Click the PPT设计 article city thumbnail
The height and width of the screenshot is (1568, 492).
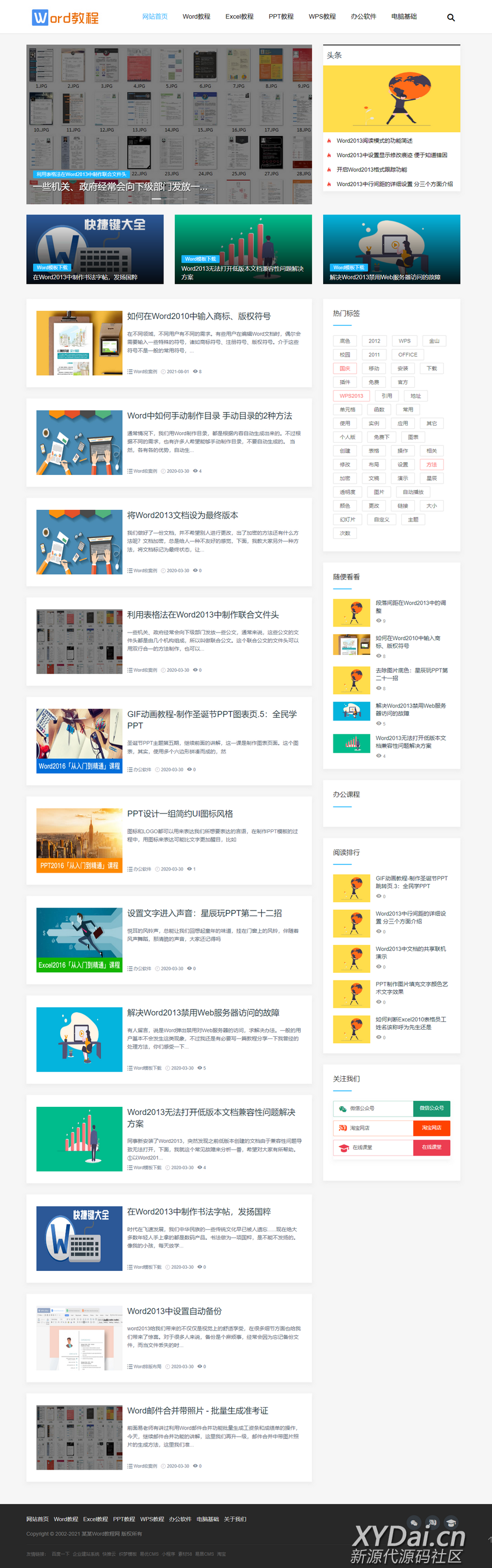79,840
